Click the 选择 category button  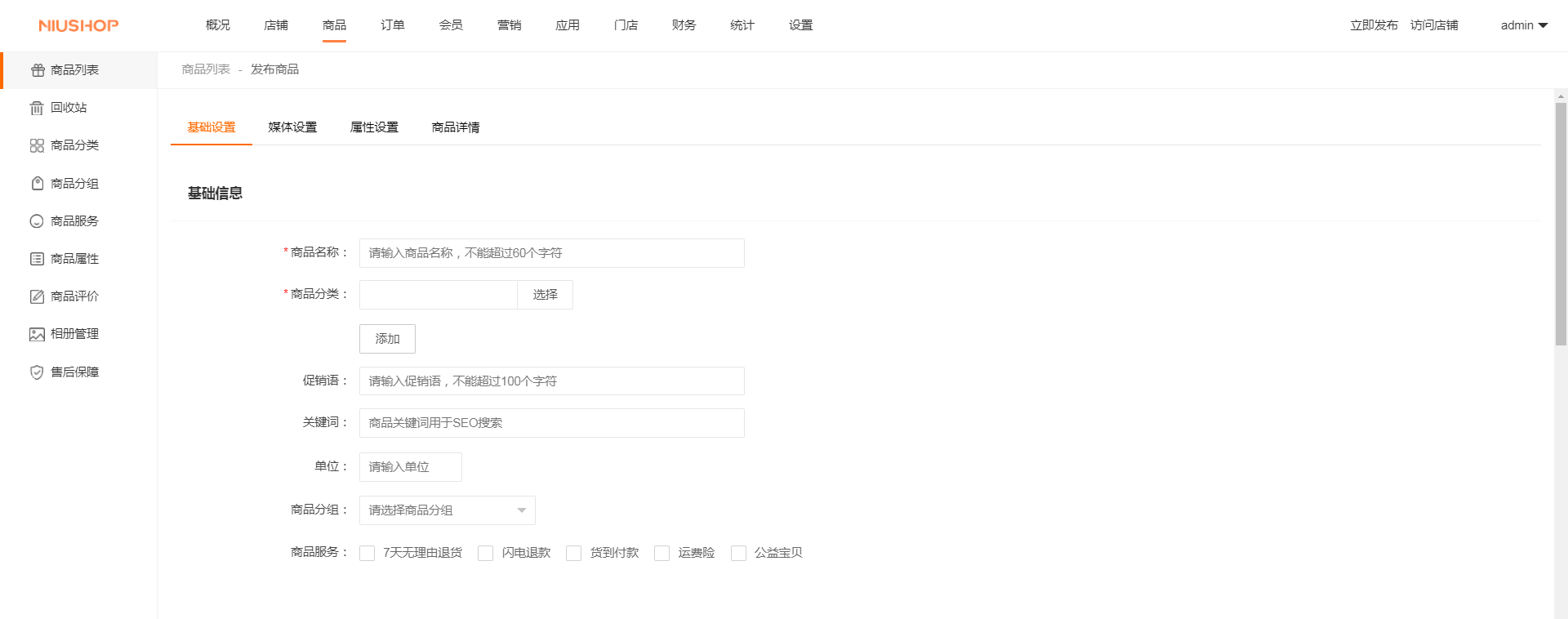(x=546, y=295)
